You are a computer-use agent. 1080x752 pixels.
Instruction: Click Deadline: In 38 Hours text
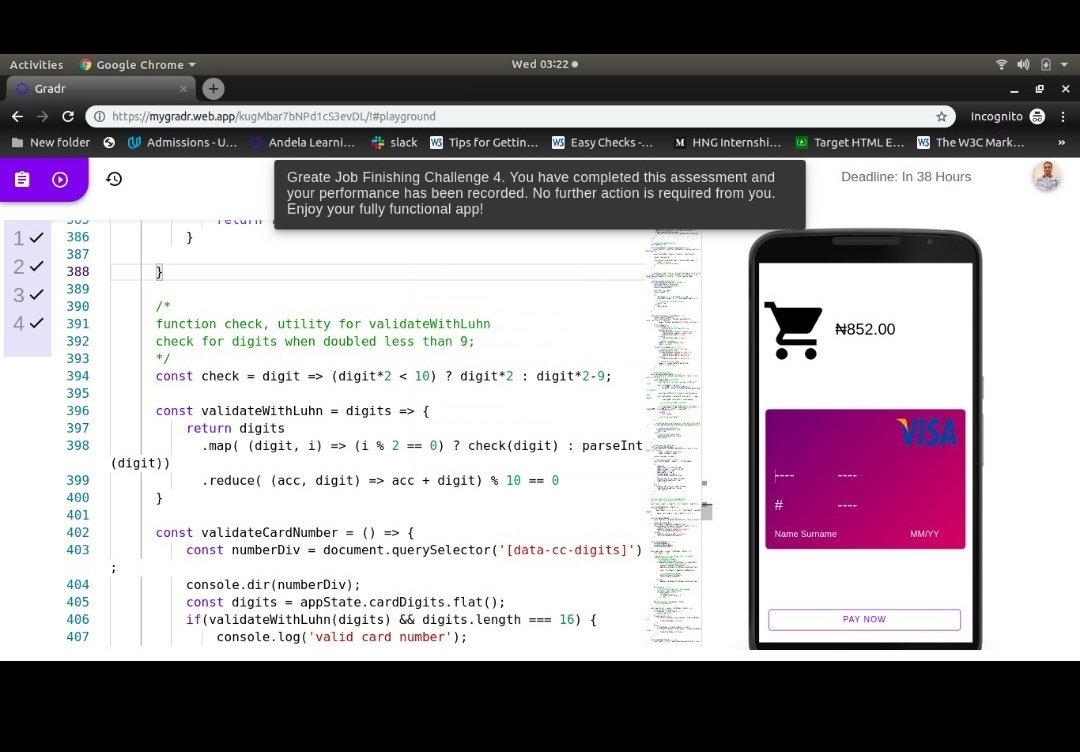point(906,177)
